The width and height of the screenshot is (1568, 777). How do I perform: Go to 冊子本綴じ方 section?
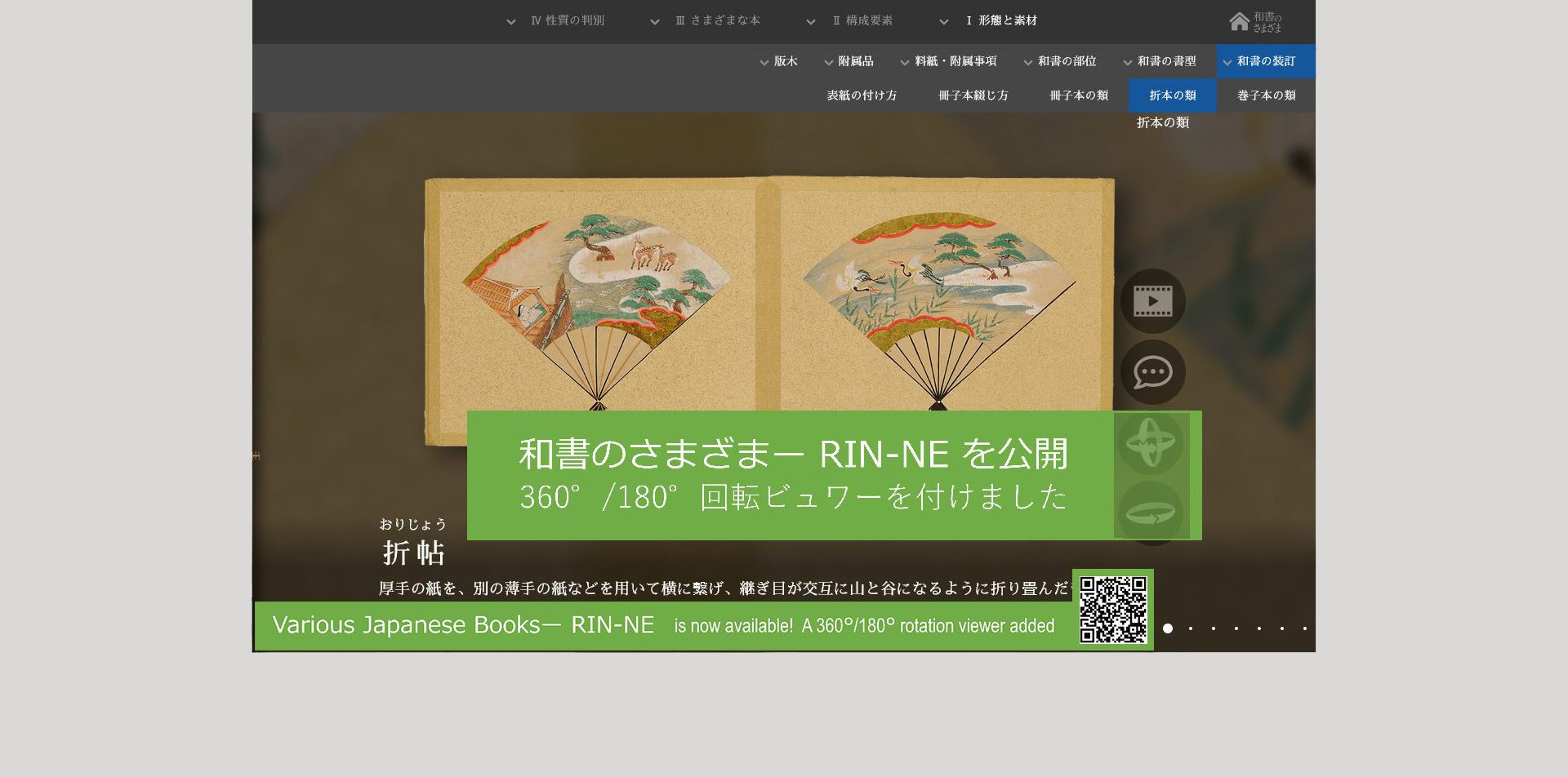click(973, 95)
